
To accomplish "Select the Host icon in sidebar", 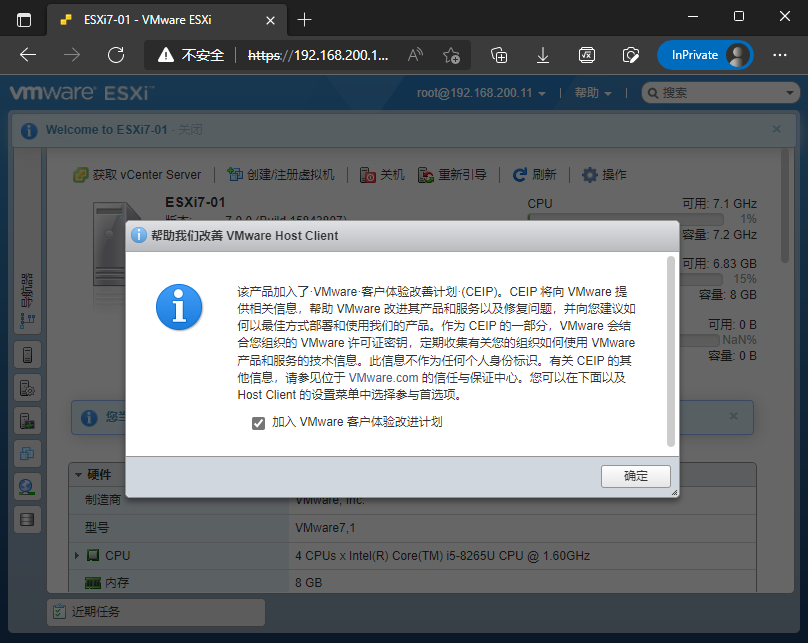I will 27,354.
